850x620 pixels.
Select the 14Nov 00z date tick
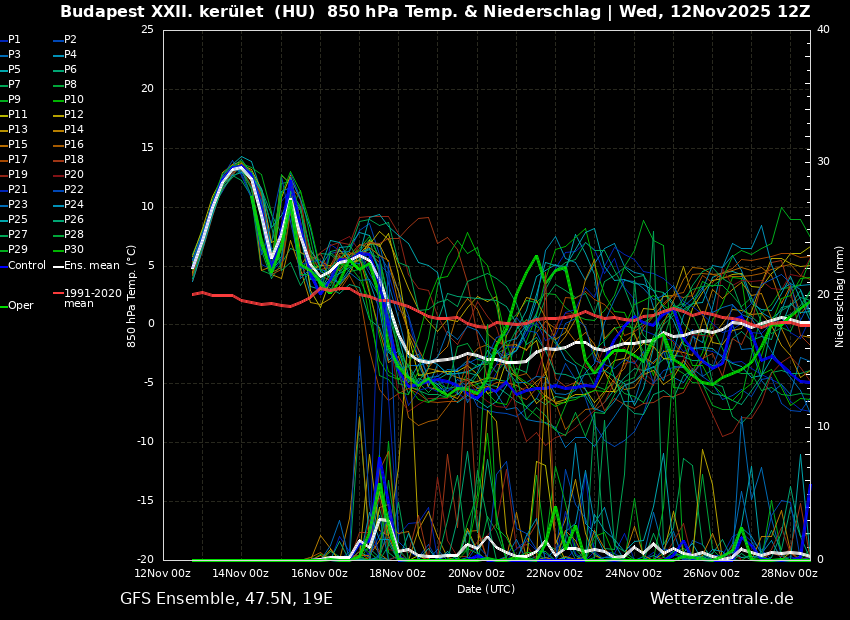241,573
